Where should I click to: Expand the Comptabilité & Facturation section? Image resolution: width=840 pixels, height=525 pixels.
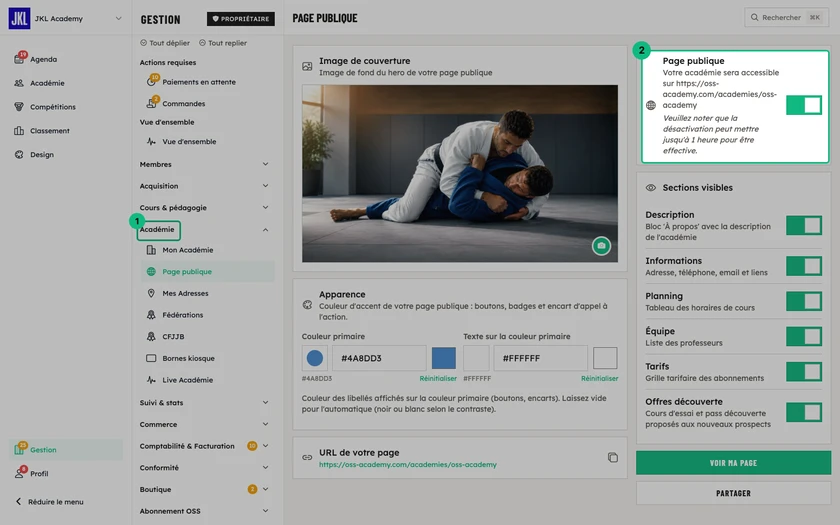tap(265, 446)
